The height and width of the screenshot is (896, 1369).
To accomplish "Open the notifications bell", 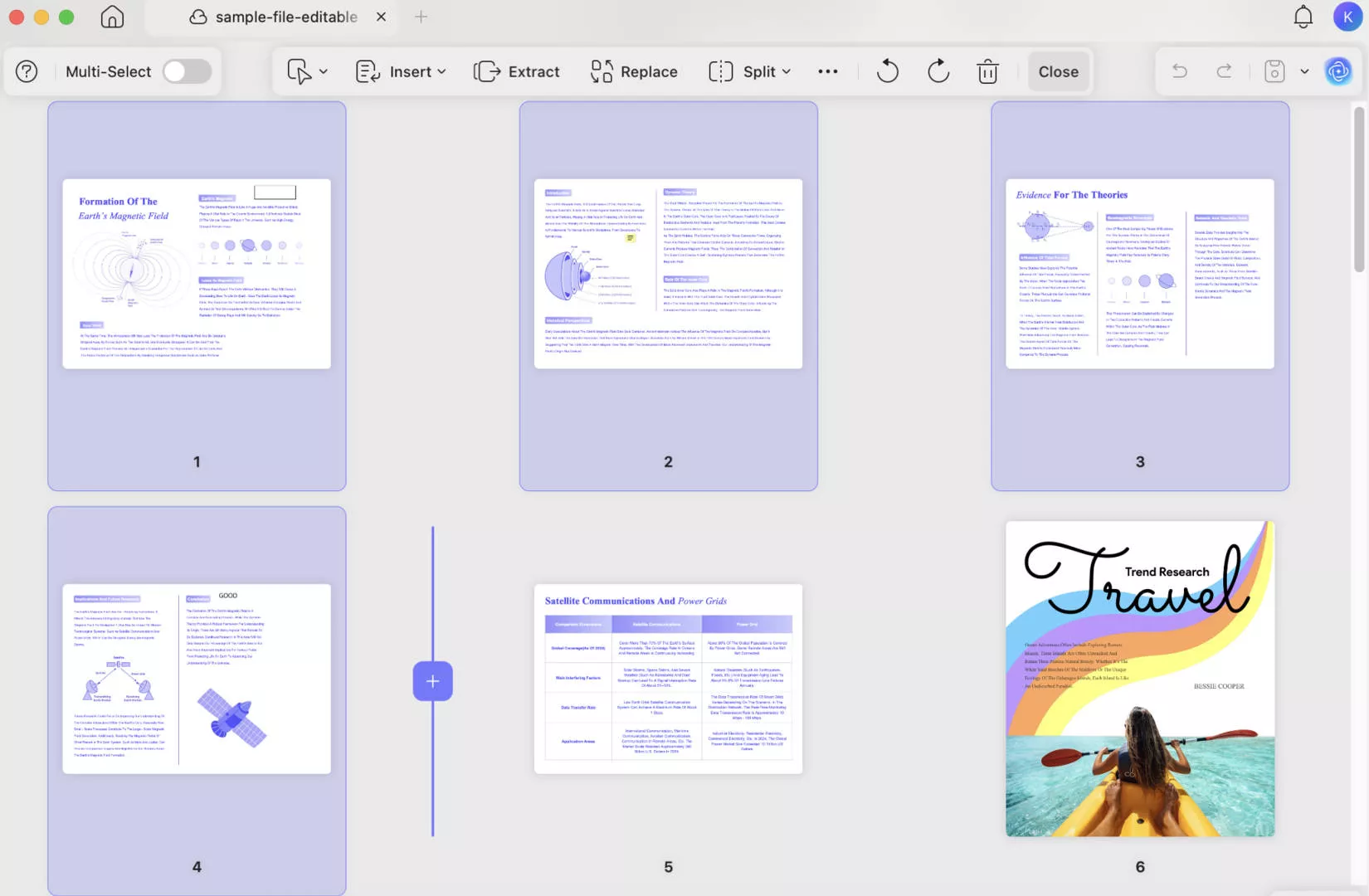I will click(x=1303, y=17).
